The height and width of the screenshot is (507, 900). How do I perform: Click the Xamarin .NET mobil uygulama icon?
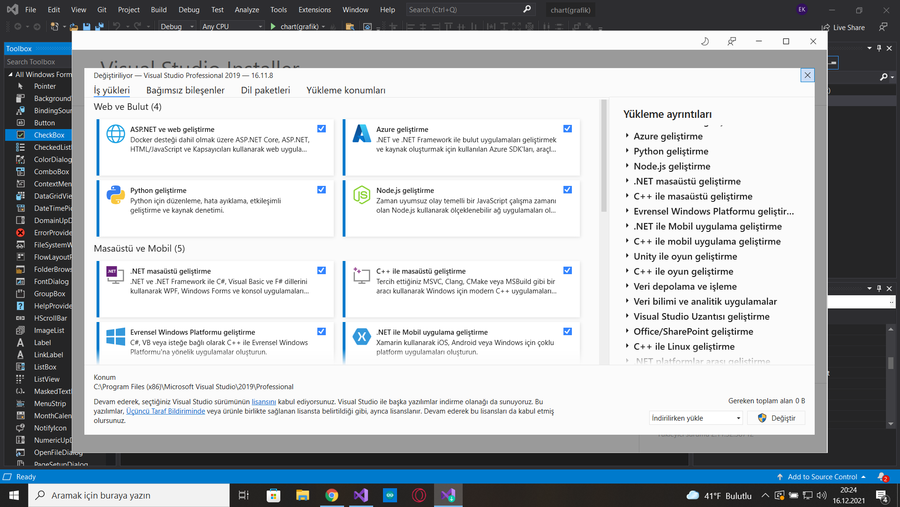361,337
